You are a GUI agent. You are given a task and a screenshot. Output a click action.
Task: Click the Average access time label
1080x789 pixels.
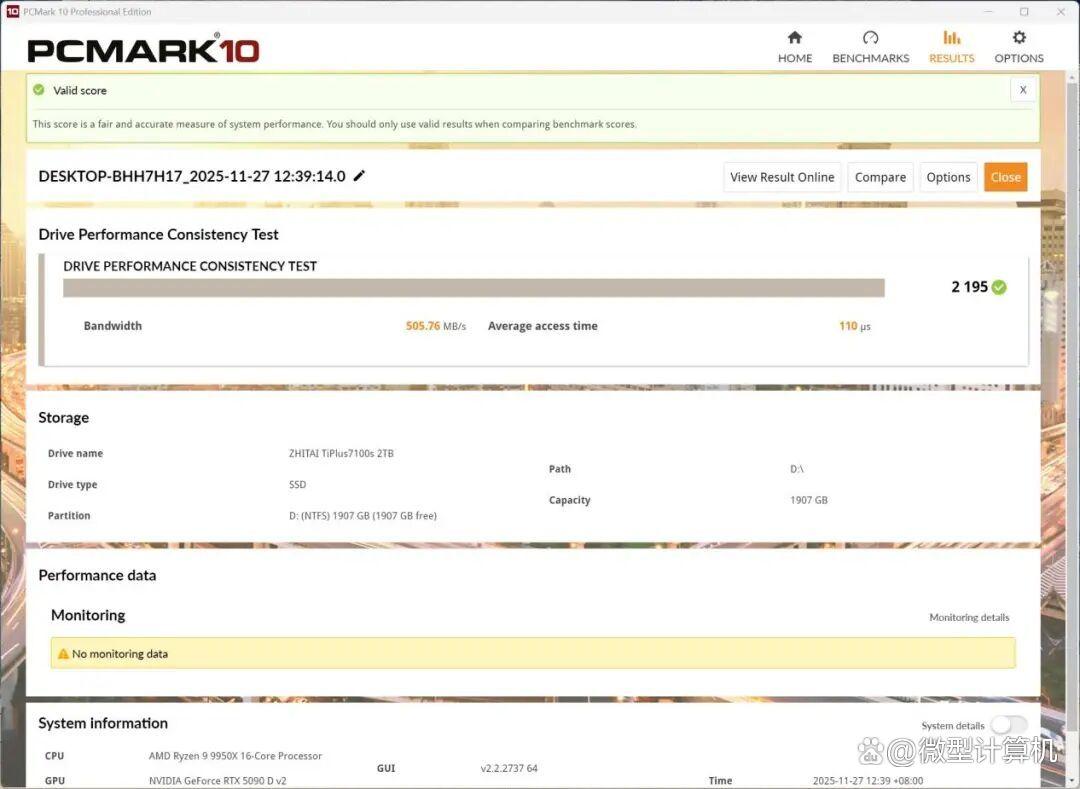click(x=543, y=326)
